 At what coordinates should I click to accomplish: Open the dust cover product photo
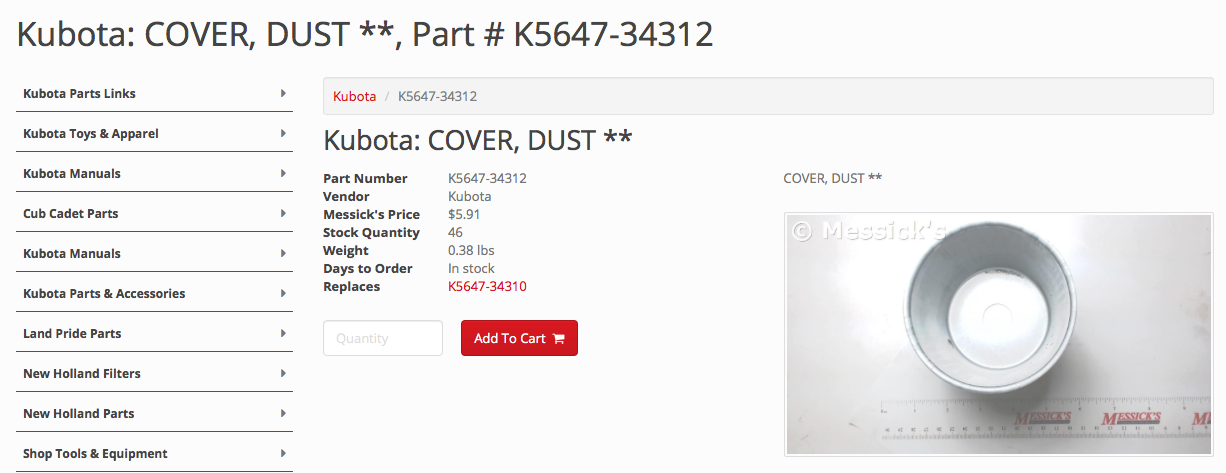pyautogui.click(x=1000, y=334)
